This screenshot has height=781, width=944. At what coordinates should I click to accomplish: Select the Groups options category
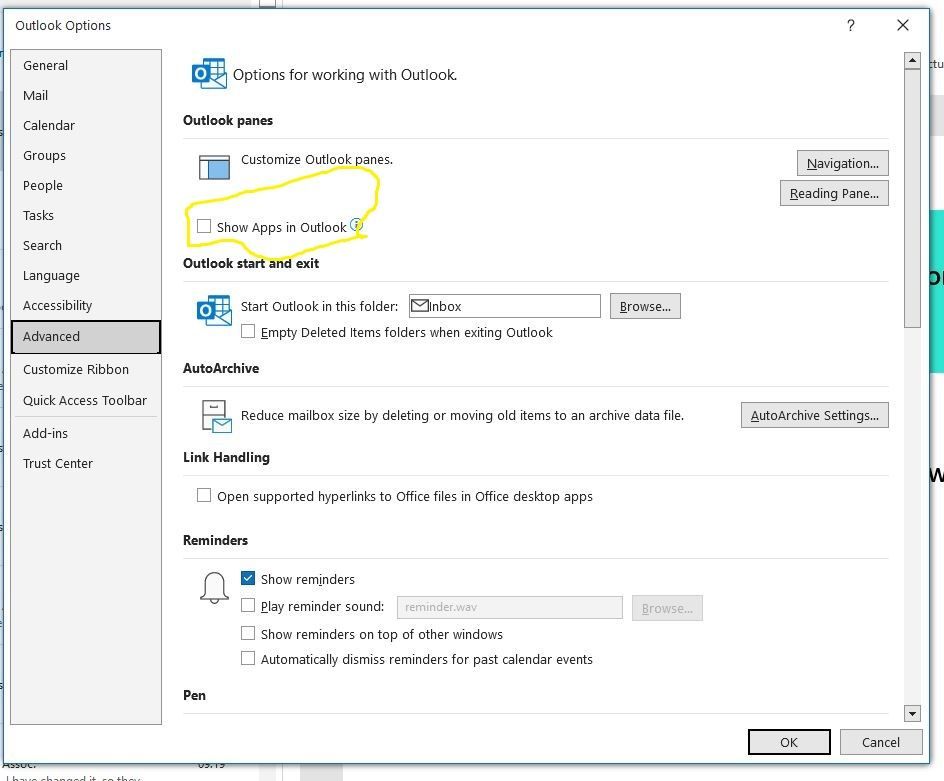point(86,156)
